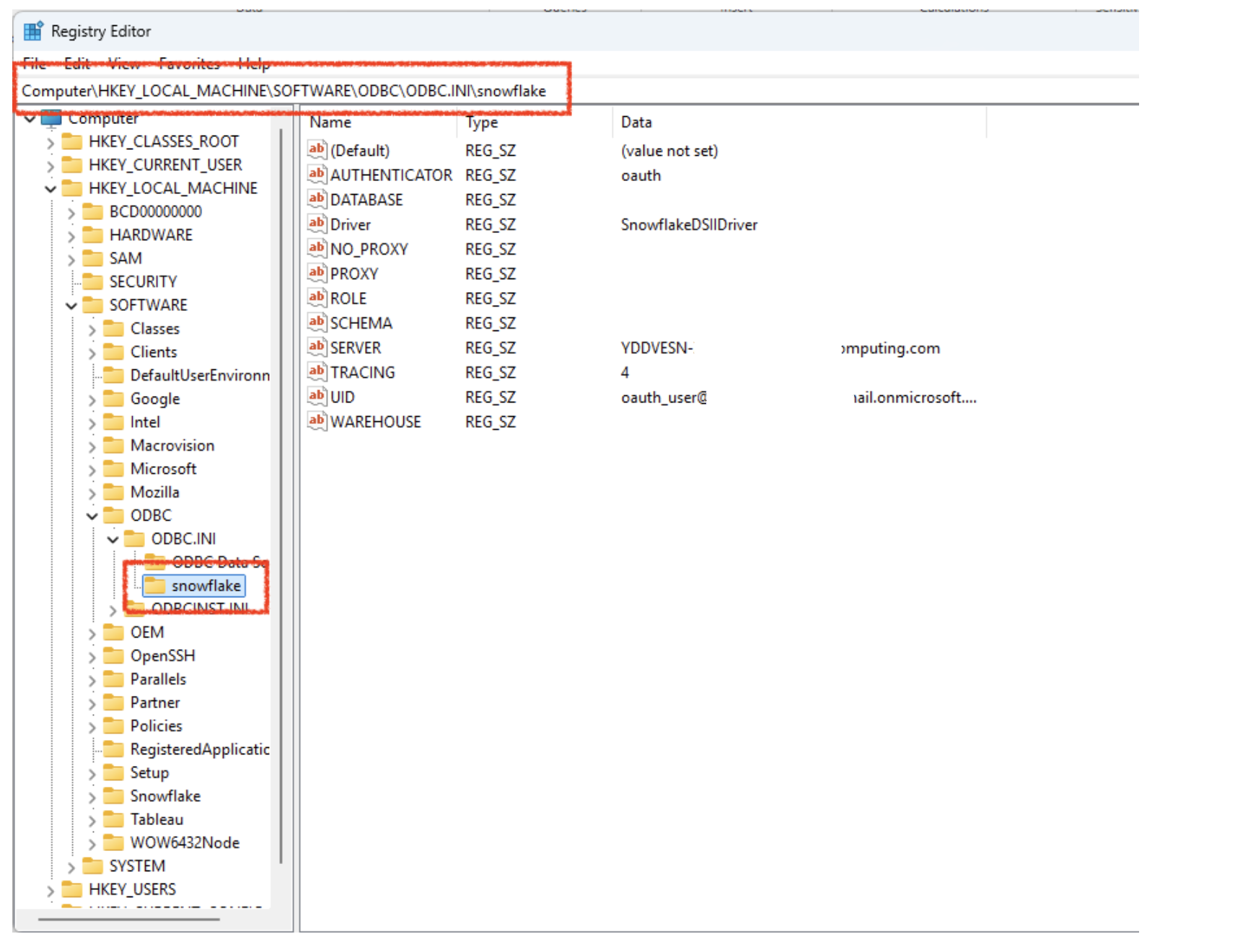Expand the HKEY_USERS node
Viewport: 1248px width, 952px height.
pos(50,891)
